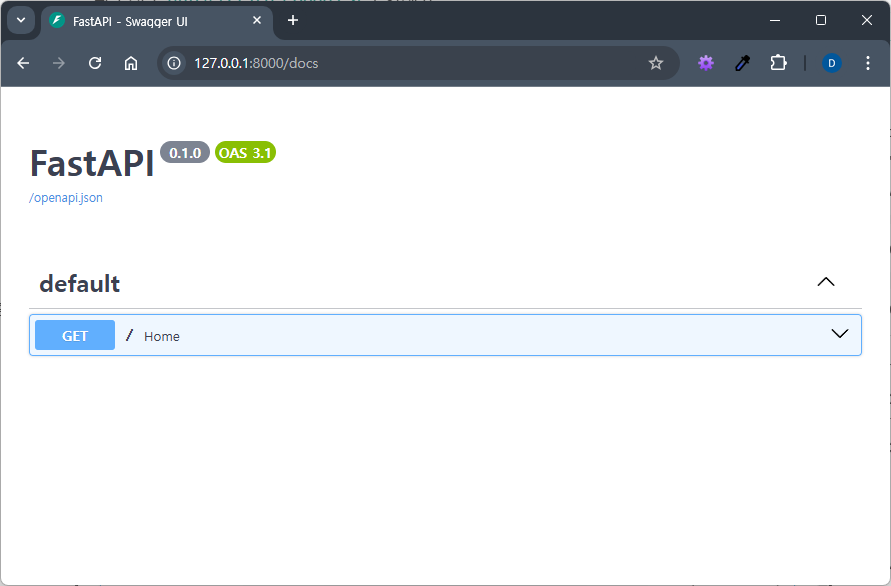
Task: Click the forward navigation arrow
Action: (x=59, y=63)
